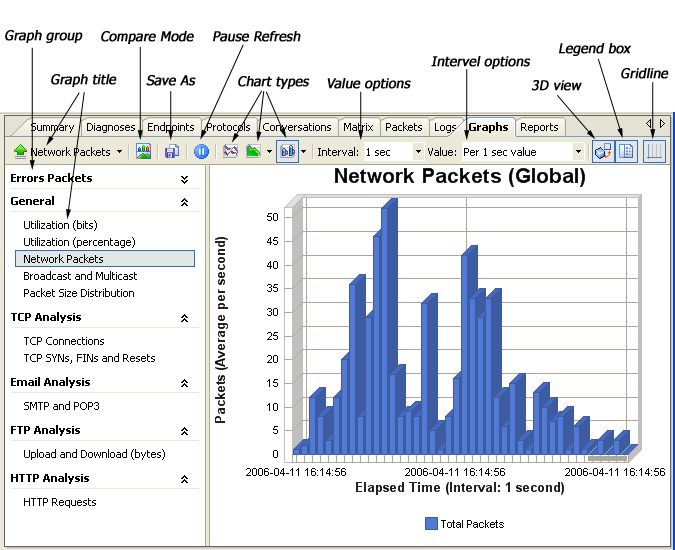The height and width of the screenshot is (550, 675).
Task: Switch to the Logs tab
Action: click(445, 127)
